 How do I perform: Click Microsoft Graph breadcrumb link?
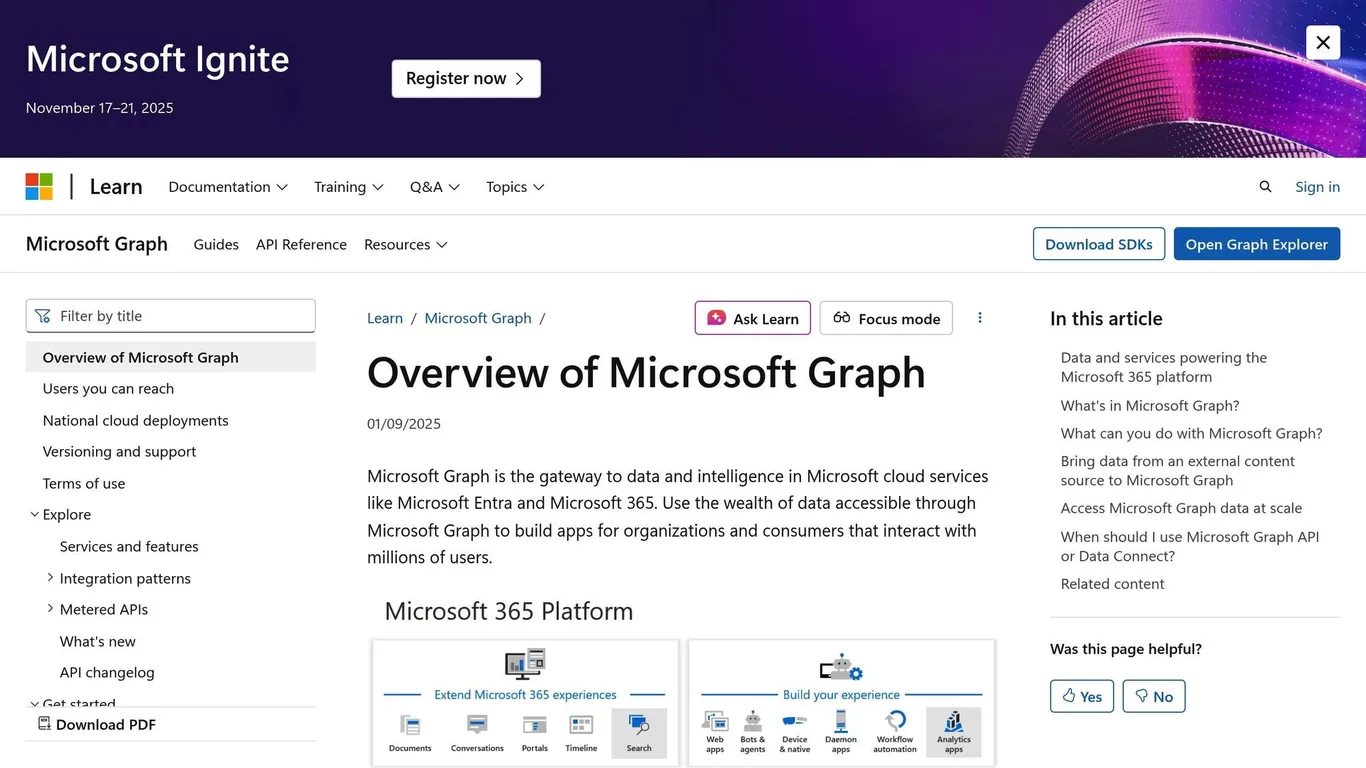(478, 318)
